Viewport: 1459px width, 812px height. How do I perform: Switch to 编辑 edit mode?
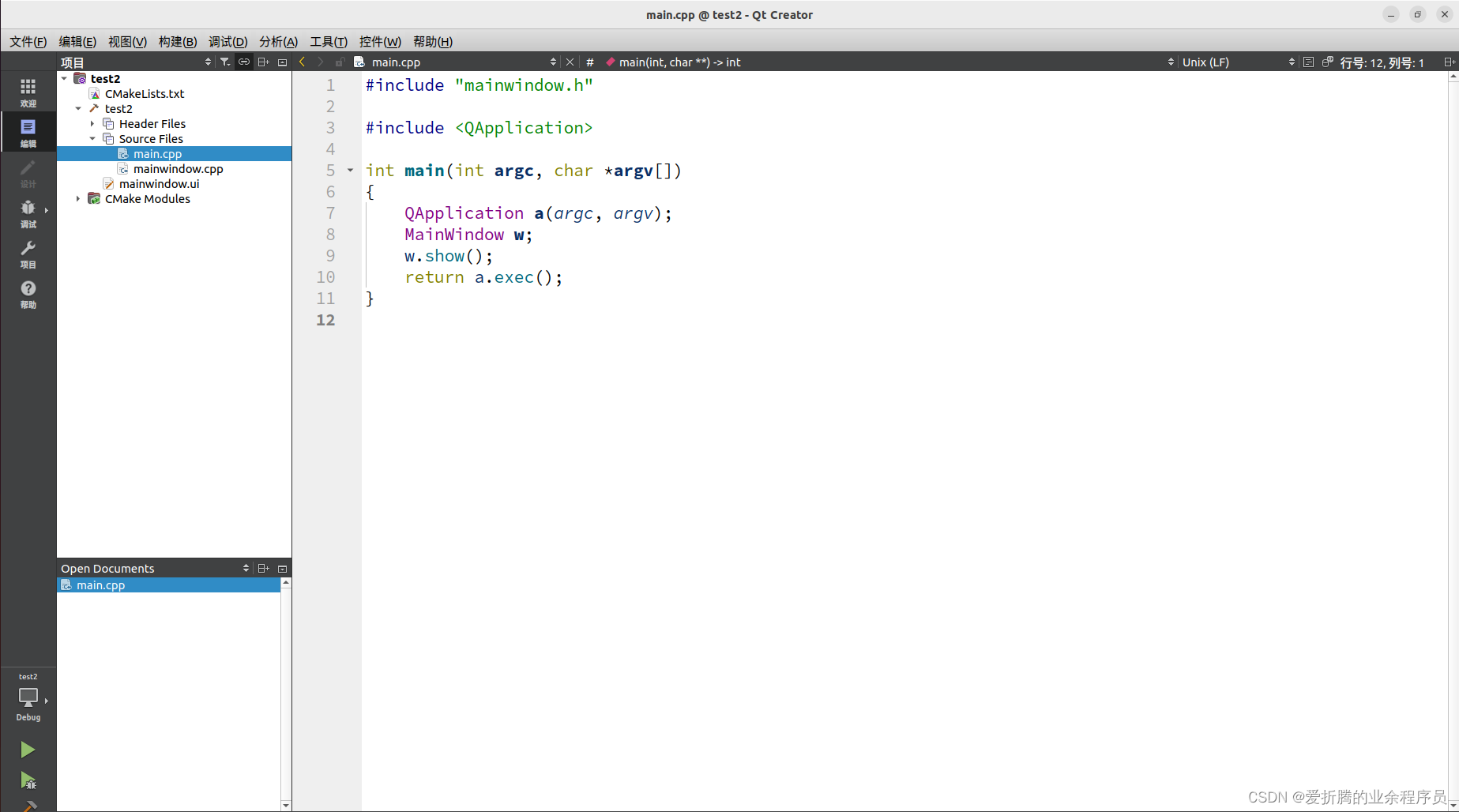tap(28, 132)
